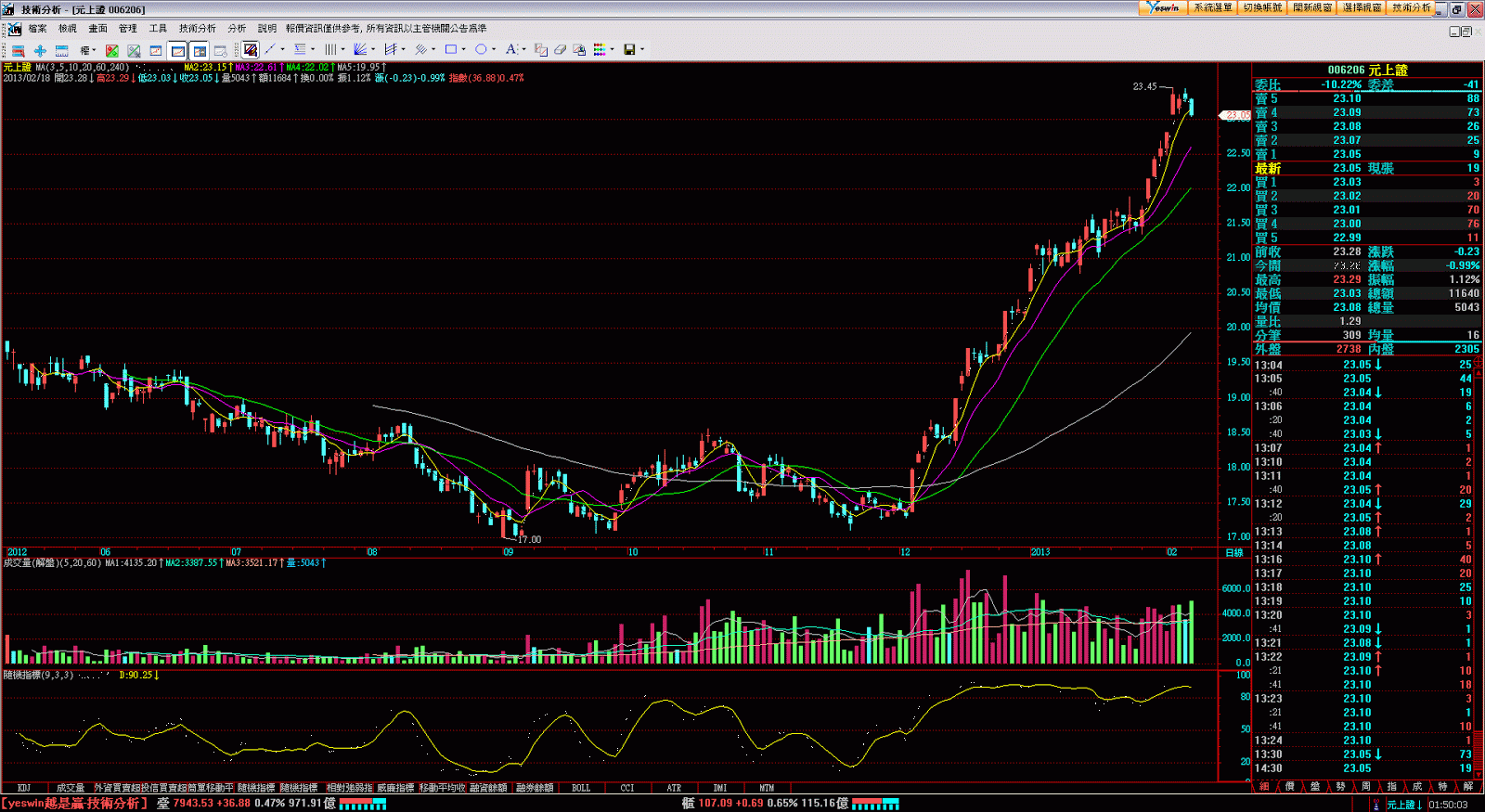Switch to the 融資餘額 indicator tab

point(488,788)
